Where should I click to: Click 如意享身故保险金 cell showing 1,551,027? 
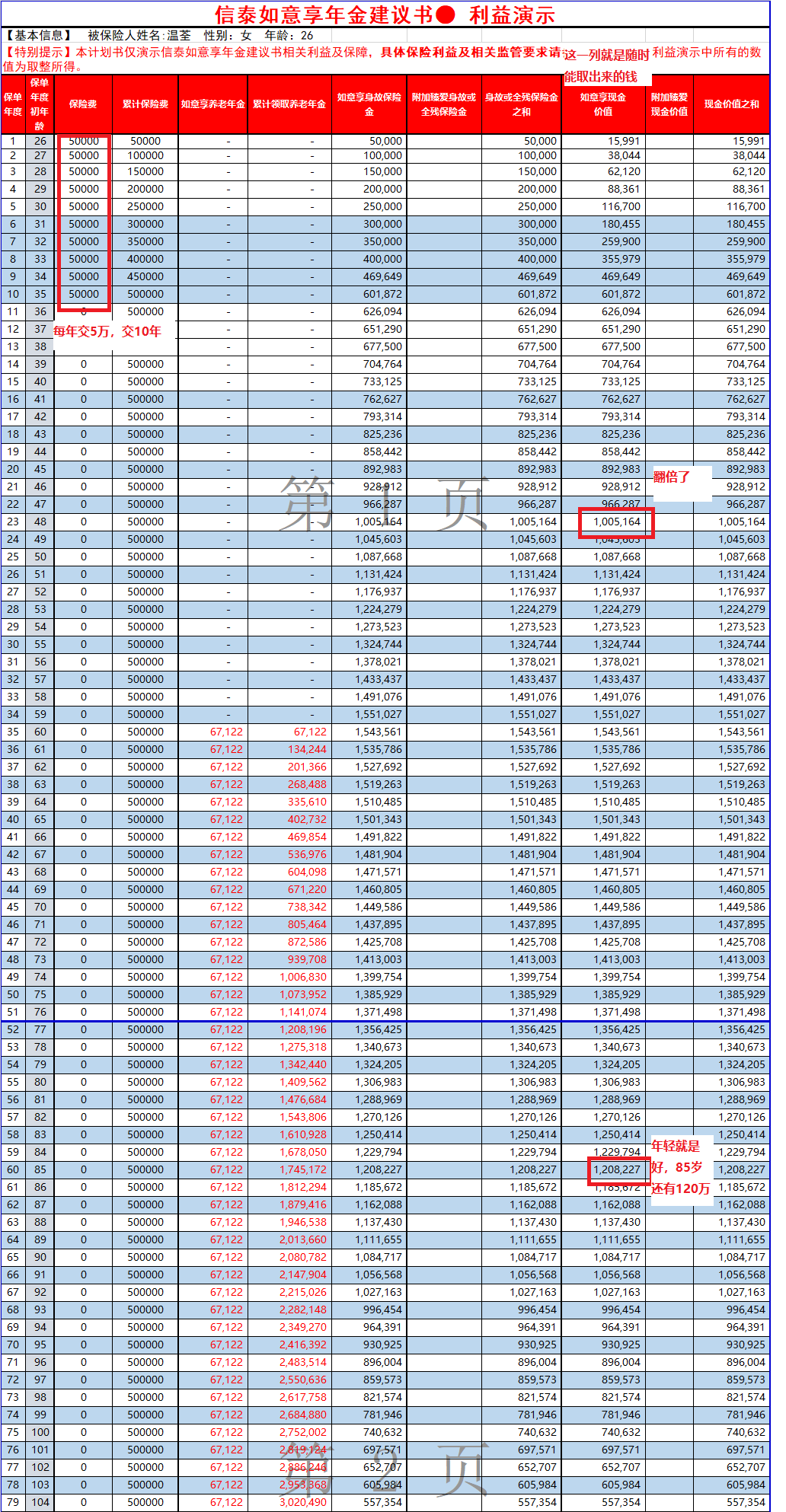[x=369, y=714]
